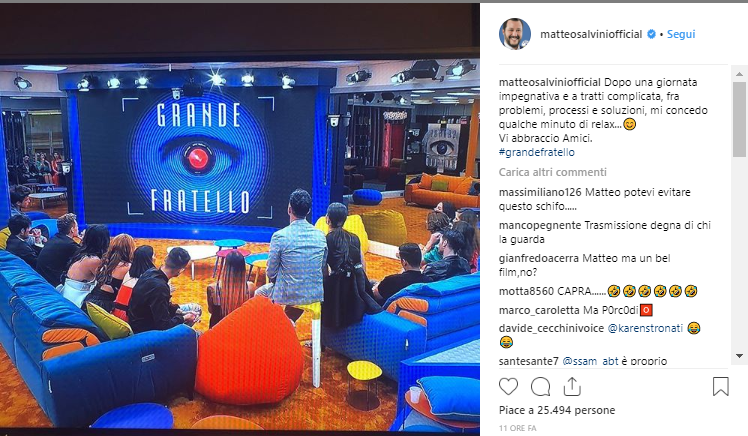This screenshot has width=748, height=436.
Task: Click the comments scrollbar down arrow
Action: pos(739,356)
